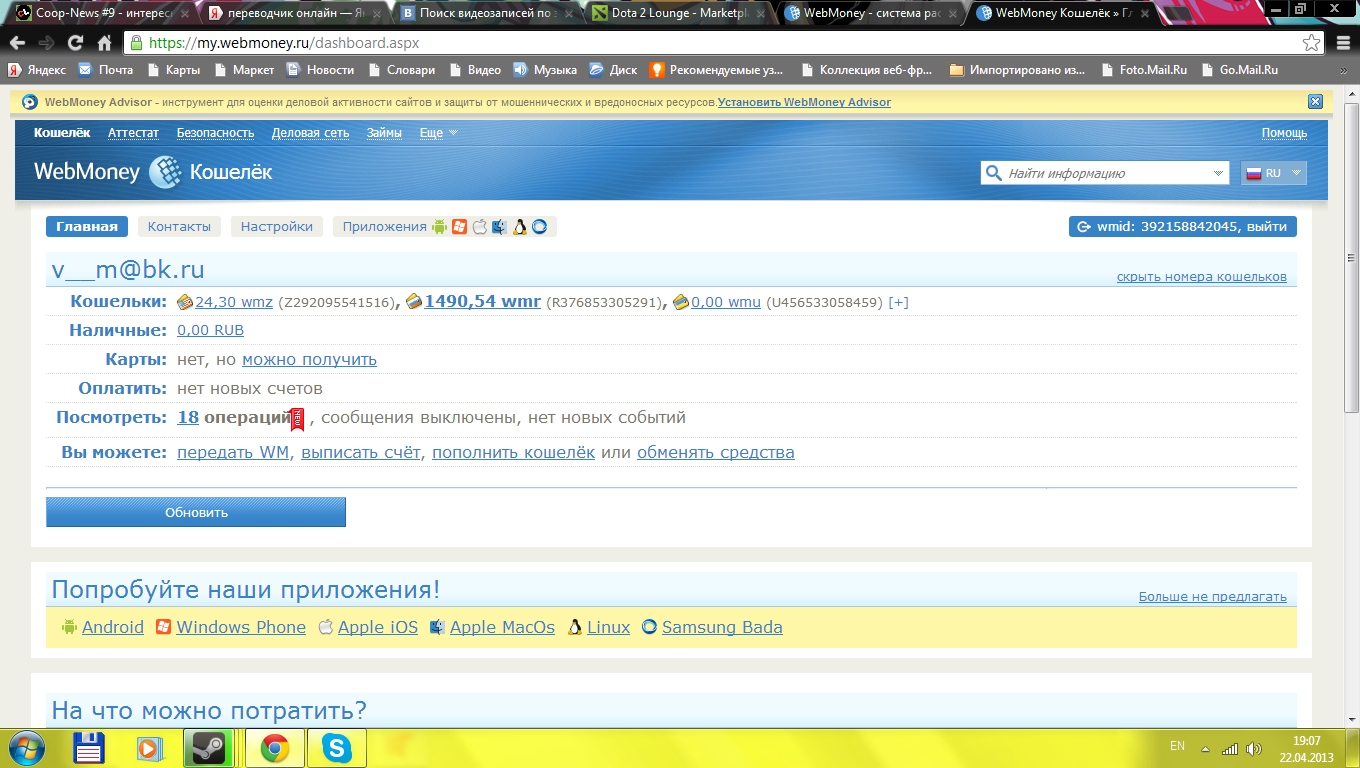Open the Chrome menu button
The image size is (1360, 768).
(x=1342, y=43)
